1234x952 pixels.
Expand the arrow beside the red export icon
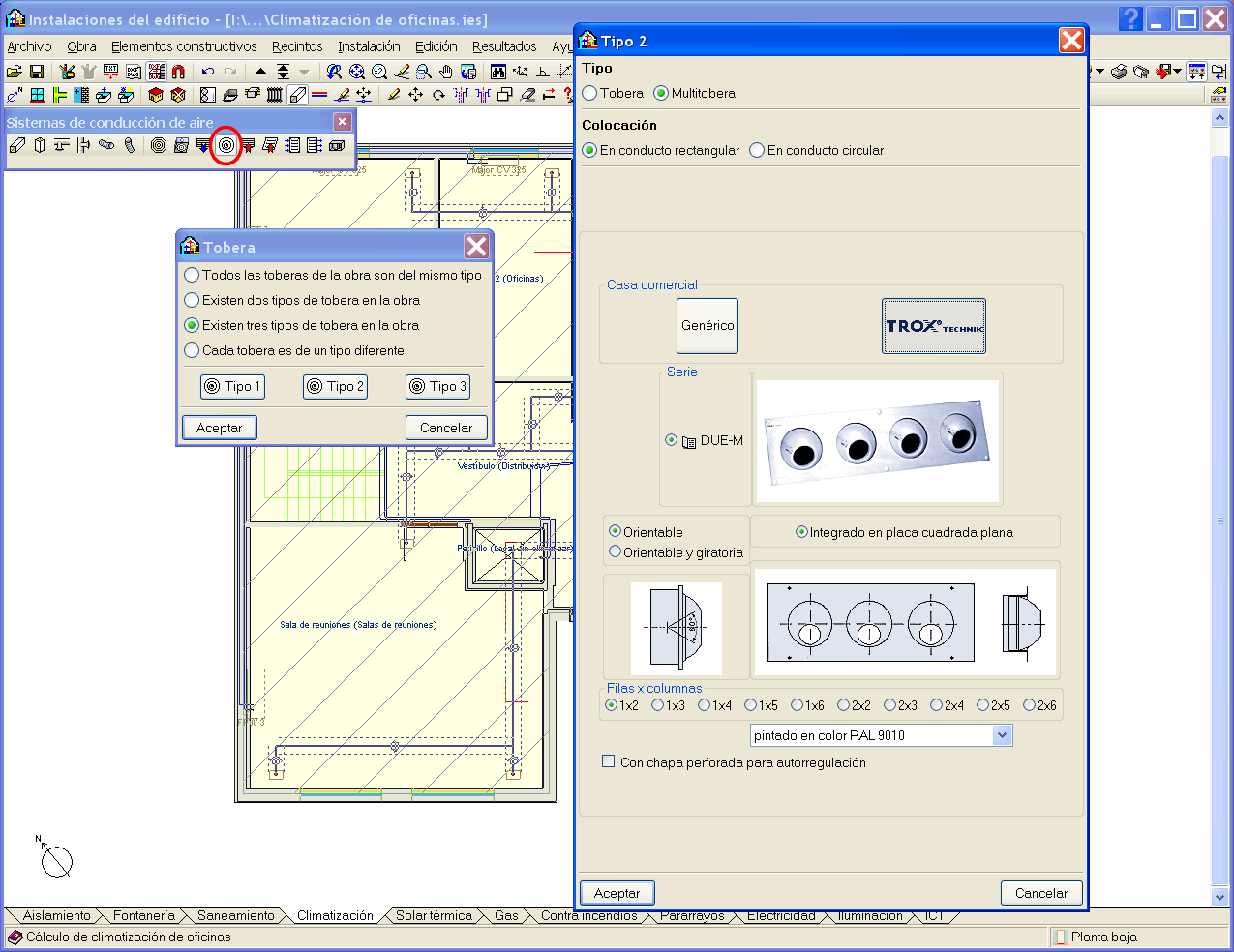click(x=1178, y=72)
